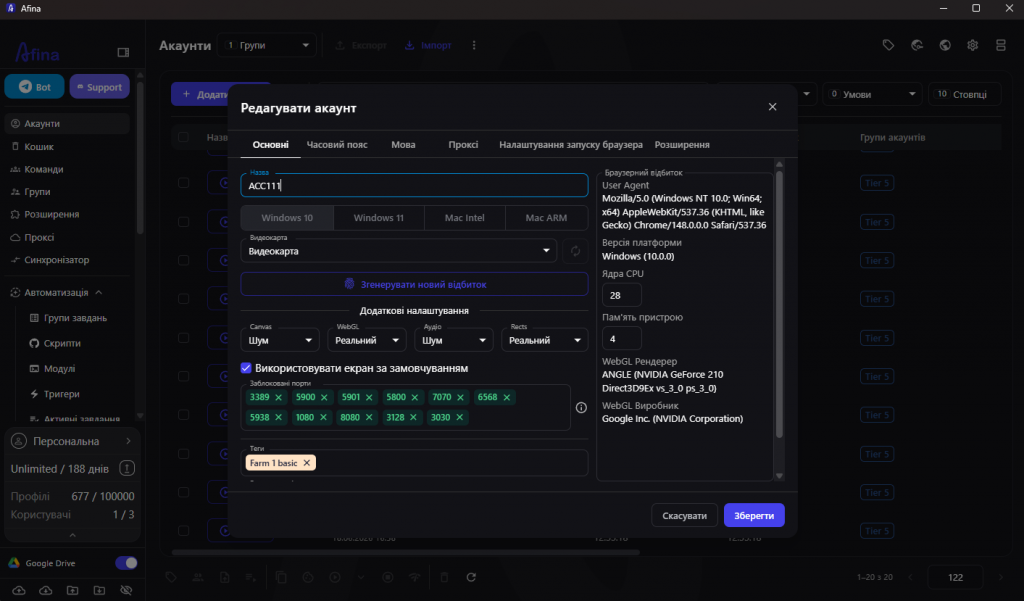This screenshot has width=1024, height=601.
Task: Open the globe key proxy icon
Action: [x=917, y=45]
